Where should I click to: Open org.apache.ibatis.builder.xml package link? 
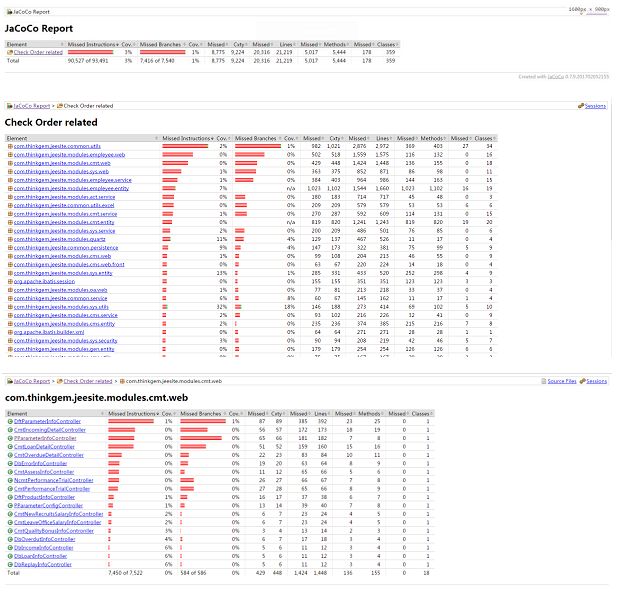pos(49,332)
